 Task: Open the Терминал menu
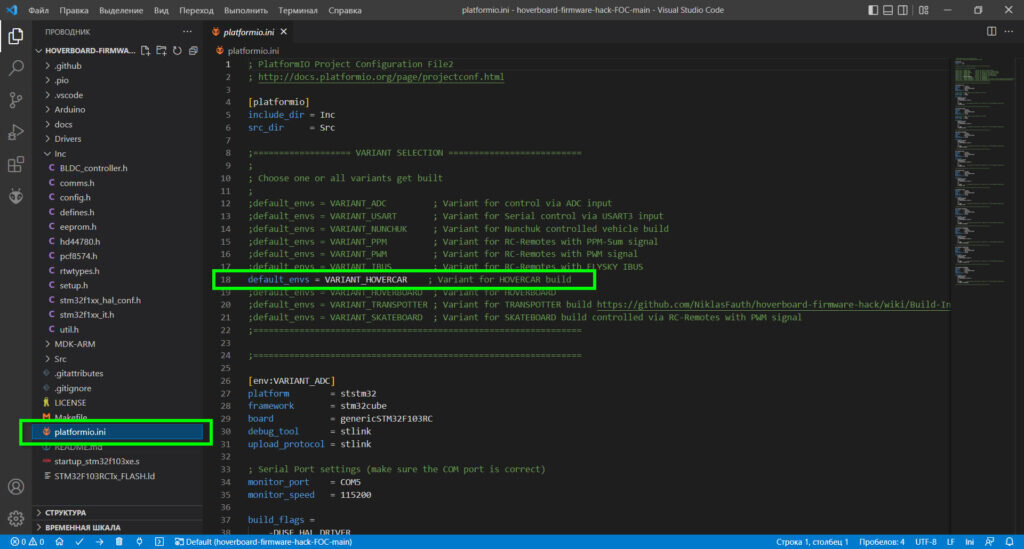298,10
